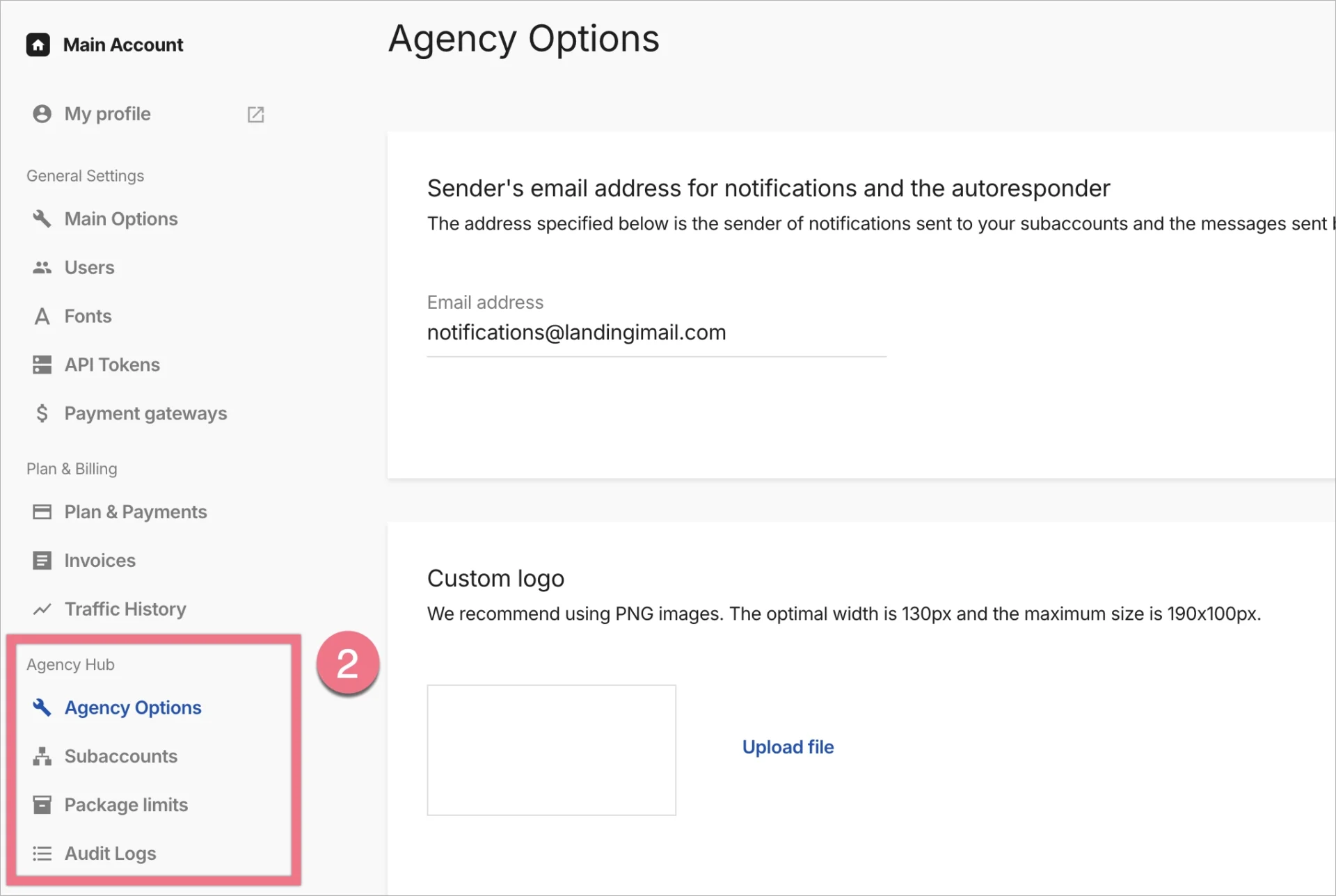
Task: Click the Users people icon
Action: point(42,267)
